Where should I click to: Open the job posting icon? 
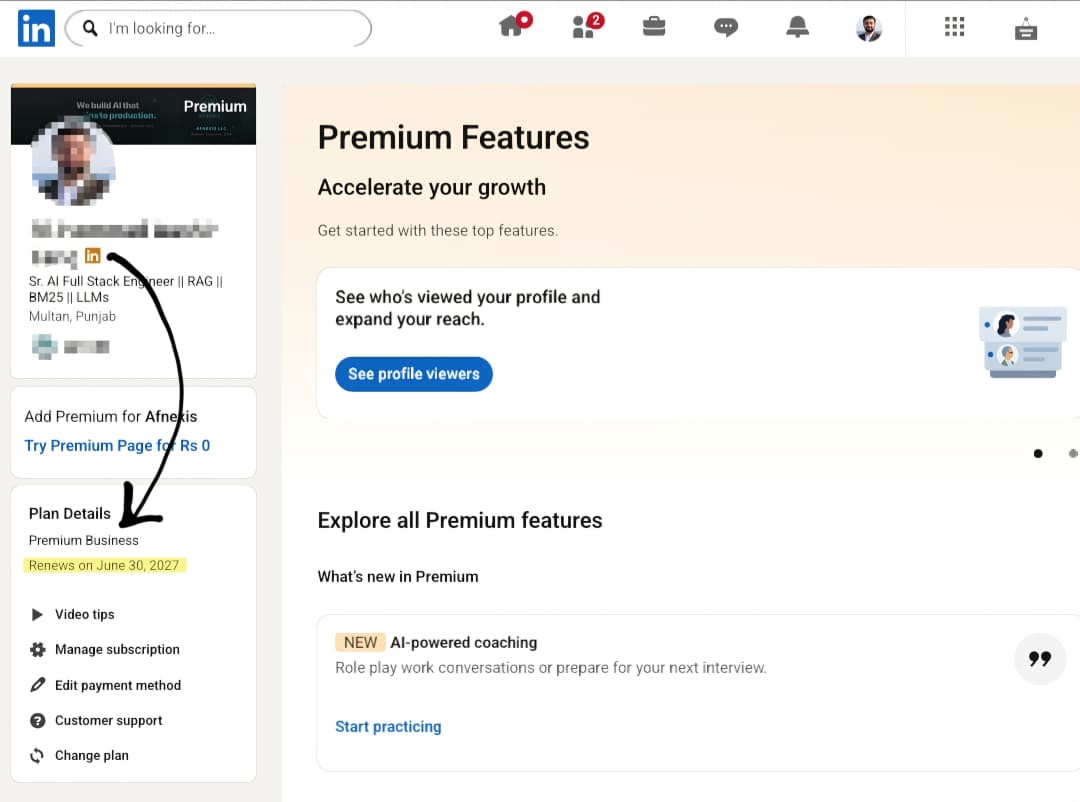click(x=1026, y=28)
